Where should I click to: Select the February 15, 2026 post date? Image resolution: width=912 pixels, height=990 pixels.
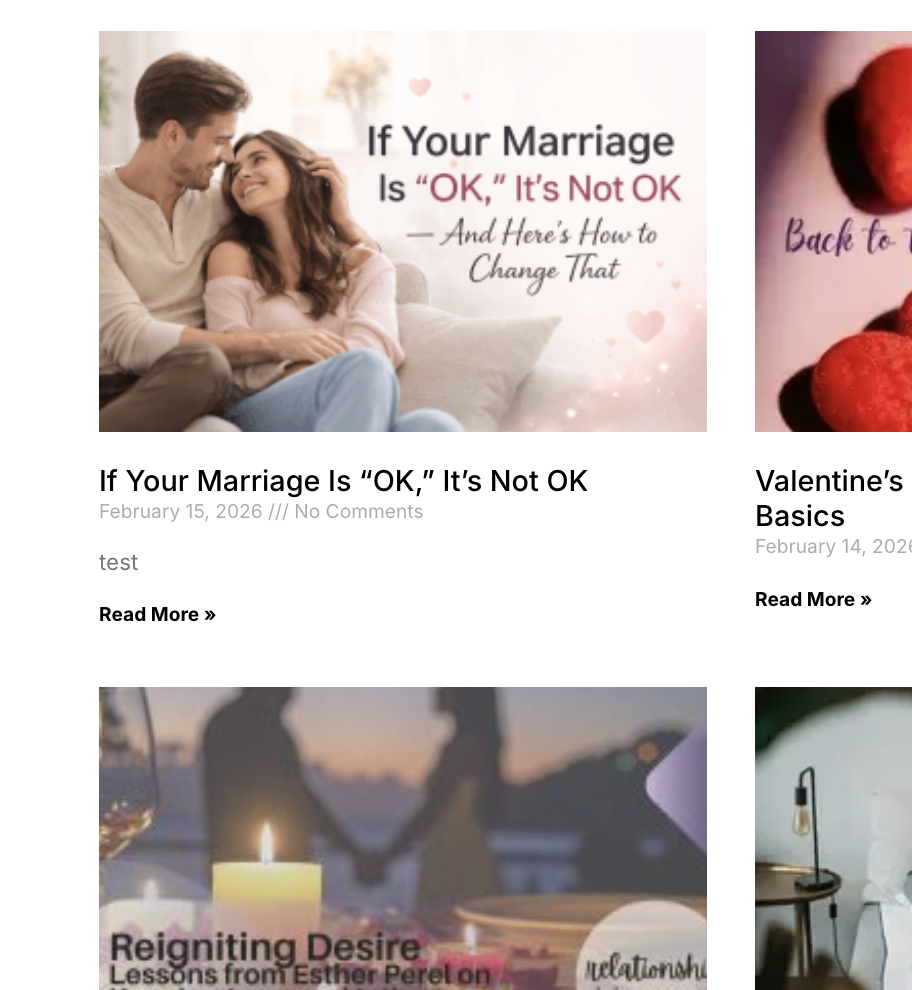tap(181, 511)
